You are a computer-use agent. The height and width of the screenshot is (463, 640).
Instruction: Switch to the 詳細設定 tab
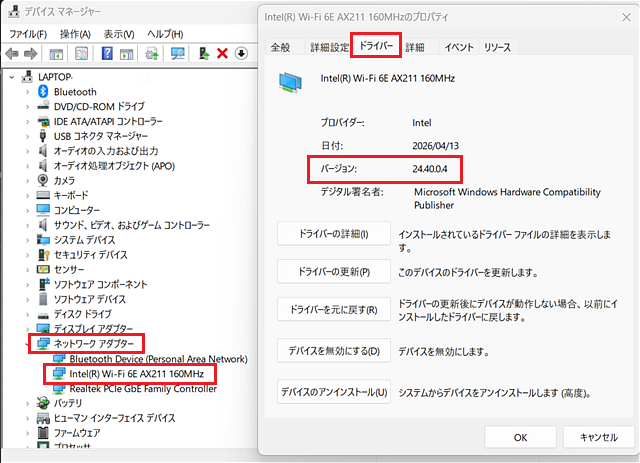click(329, 47)
